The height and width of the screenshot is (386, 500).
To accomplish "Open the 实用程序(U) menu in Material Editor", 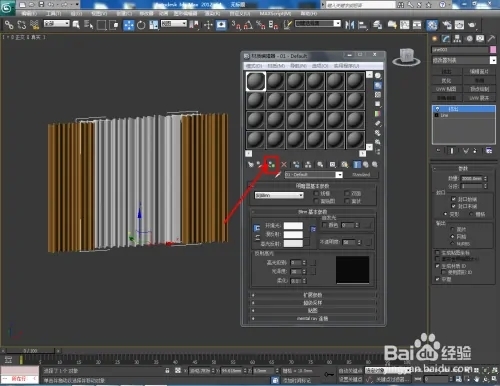I will 346,66.
